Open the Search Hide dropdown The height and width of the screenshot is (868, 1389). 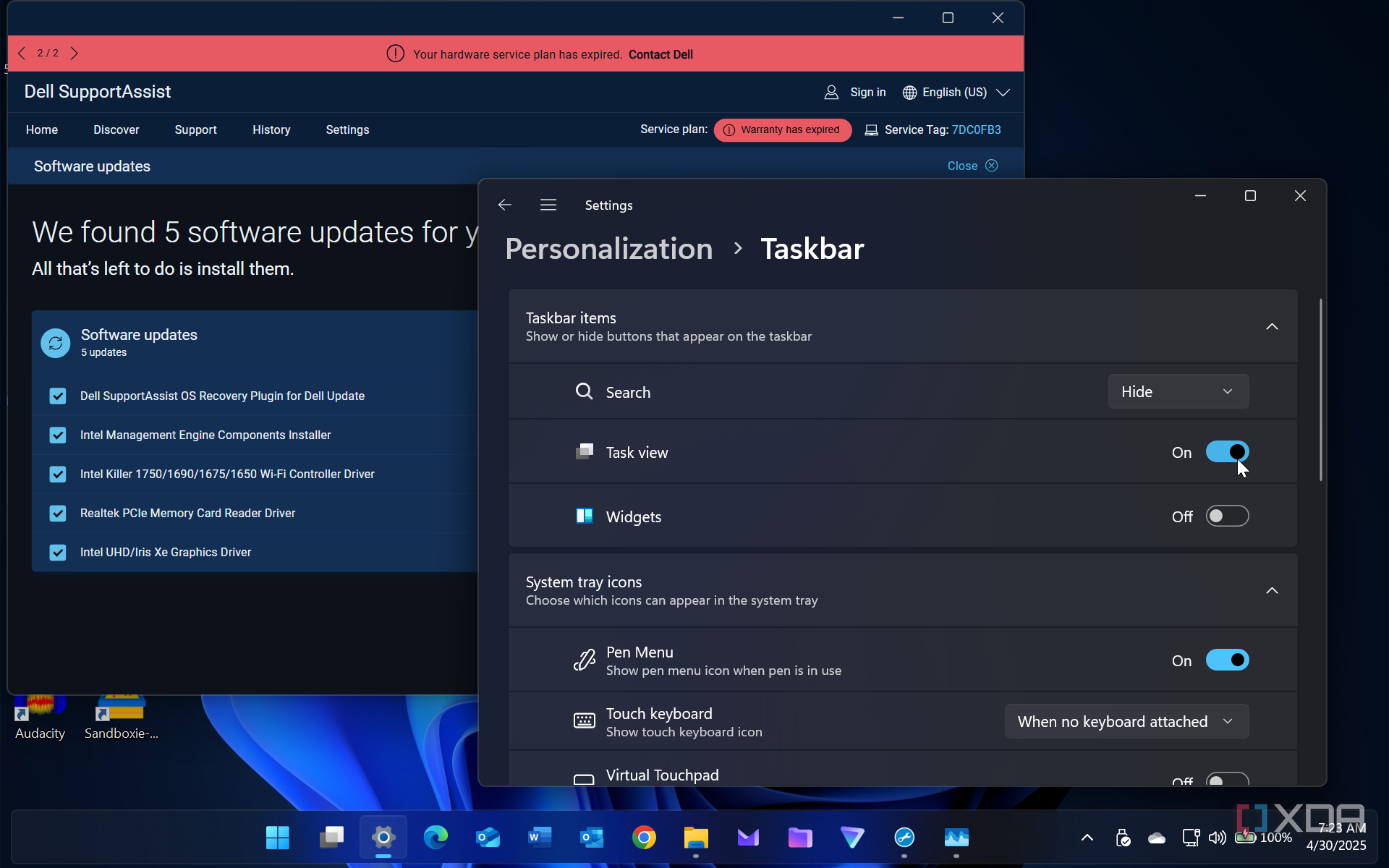[x=1178, y=392]
